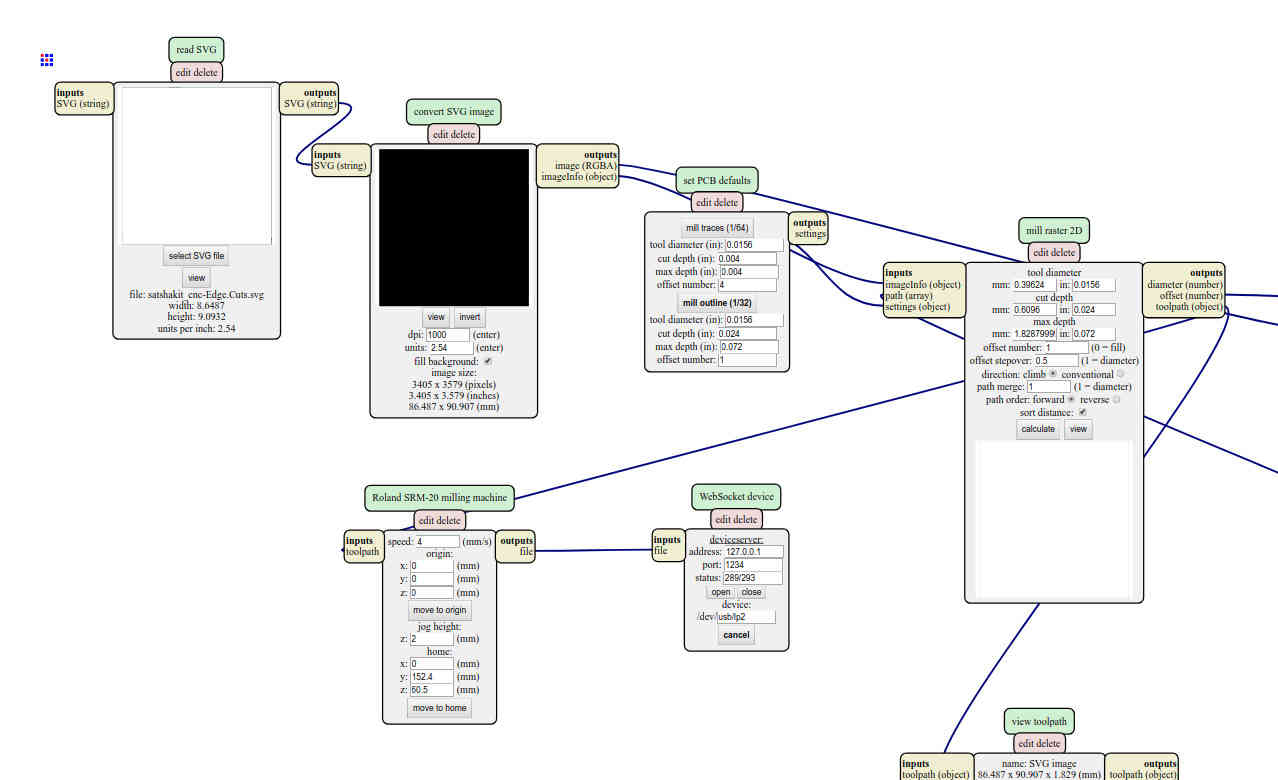1278x780 pixels.
Task: Select the 'climb' direction radio button
Action: point(1052,374)
